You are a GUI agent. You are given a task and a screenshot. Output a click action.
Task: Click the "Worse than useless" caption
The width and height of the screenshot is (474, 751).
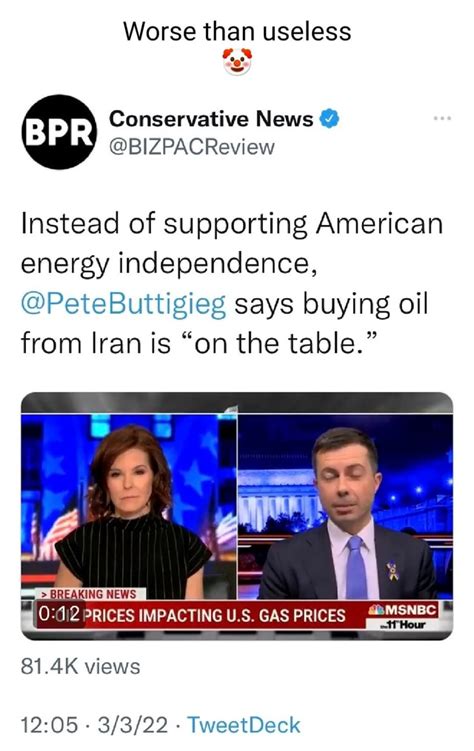(237, 32)
